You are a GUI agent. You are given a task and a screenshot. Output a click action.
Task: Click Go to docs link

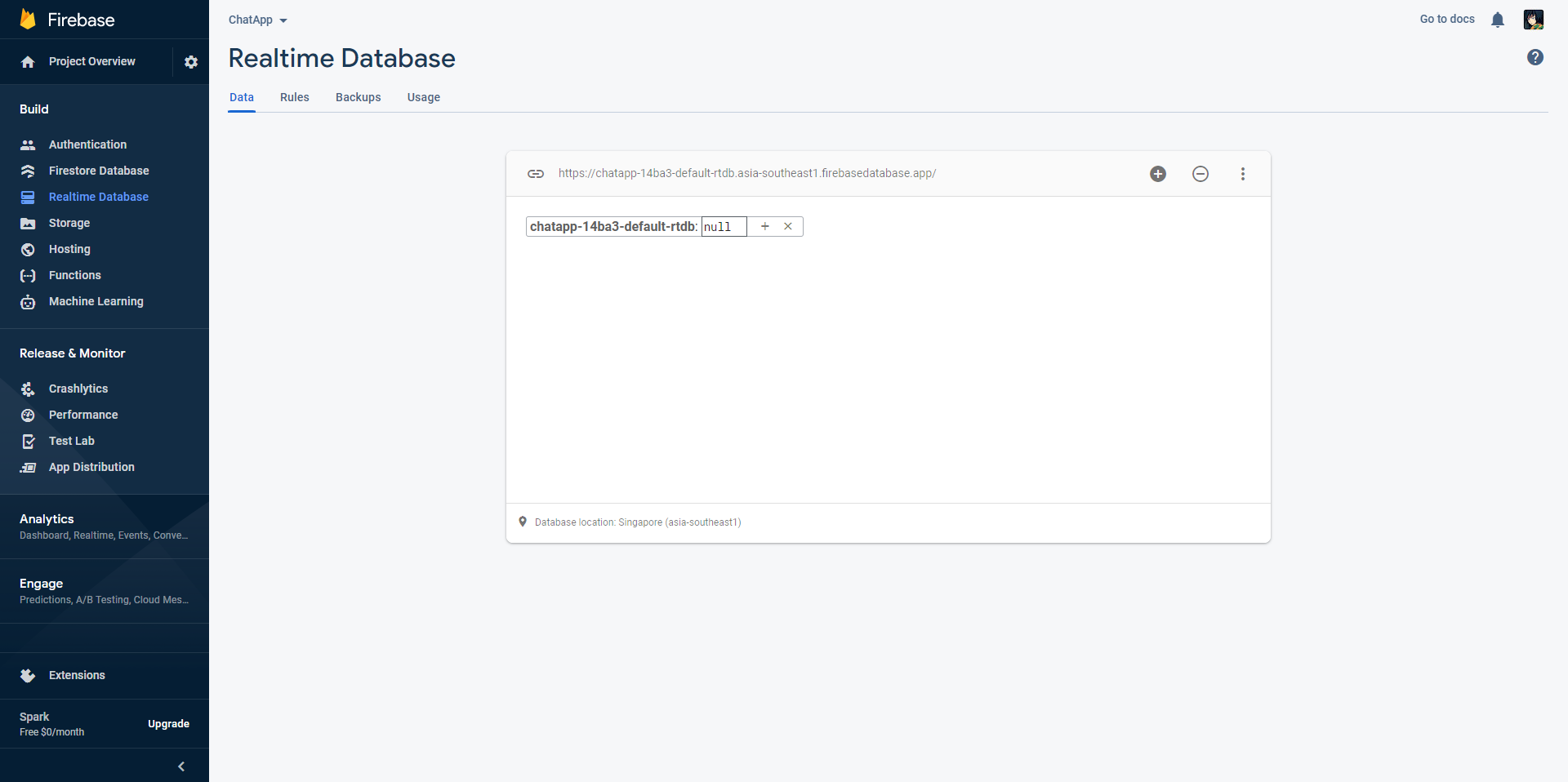click(1447, 19)
